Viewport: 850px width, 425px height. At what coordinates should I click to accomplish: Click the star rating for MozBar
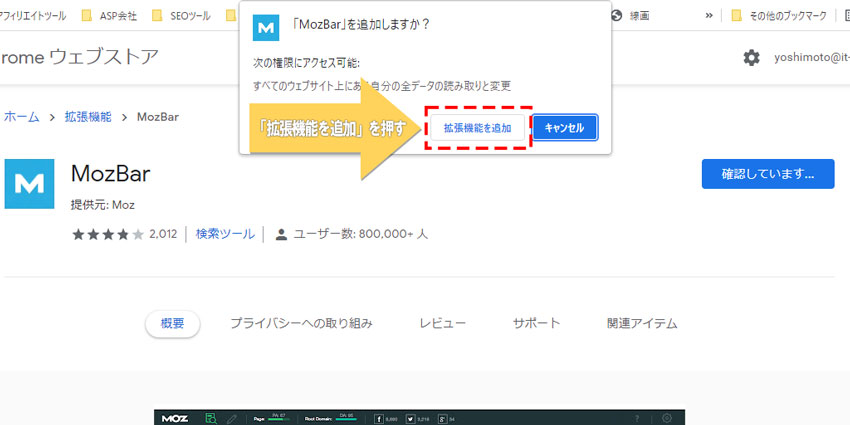(x=108, y=234)
